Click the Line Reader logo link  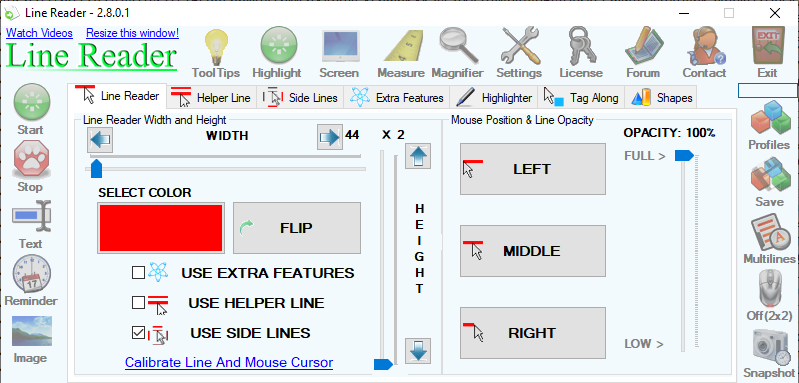[x=91, y=56]
